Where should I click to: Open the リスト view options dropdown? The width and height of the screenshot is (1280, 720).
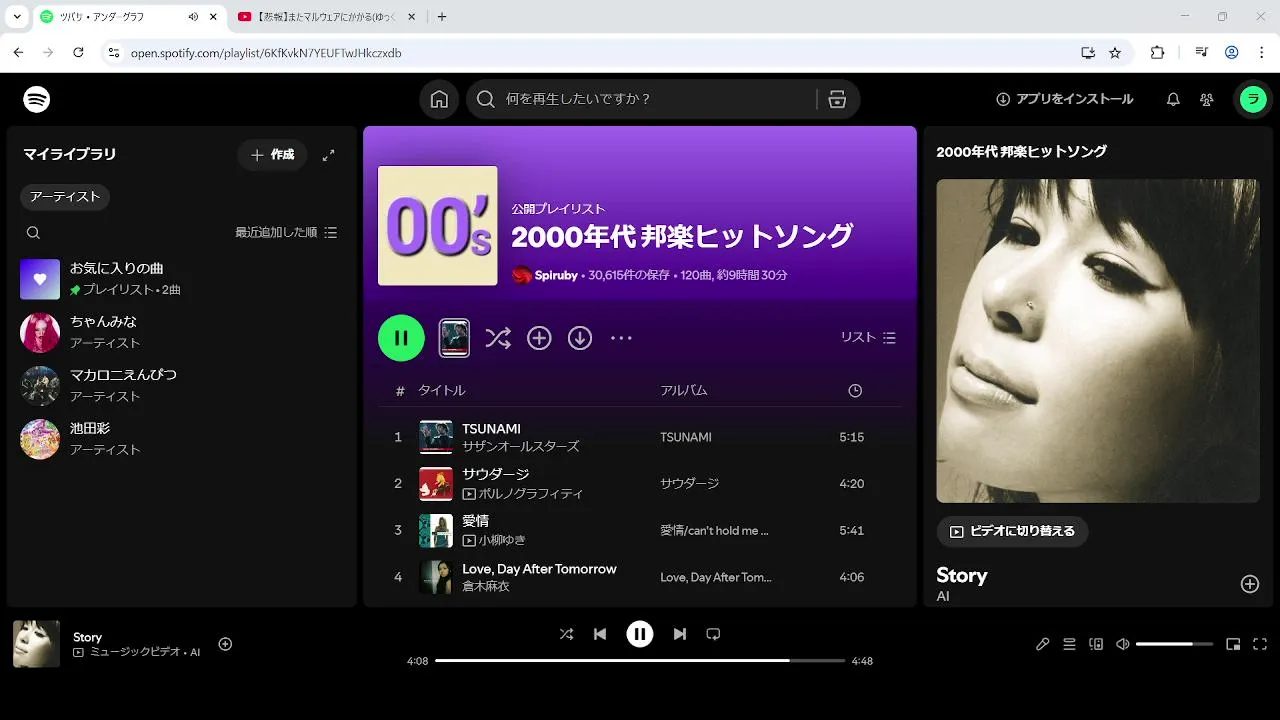(868, 338)
